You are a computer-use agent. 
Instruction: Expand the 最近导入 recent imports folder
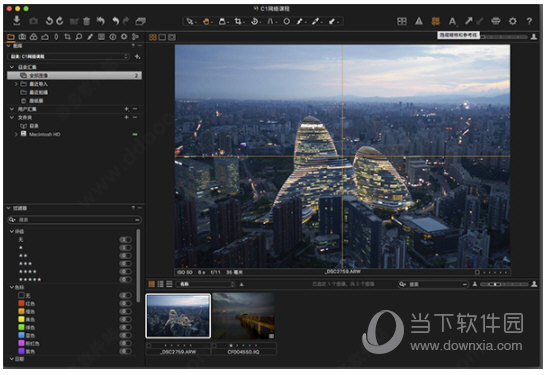tap(16, 84)
